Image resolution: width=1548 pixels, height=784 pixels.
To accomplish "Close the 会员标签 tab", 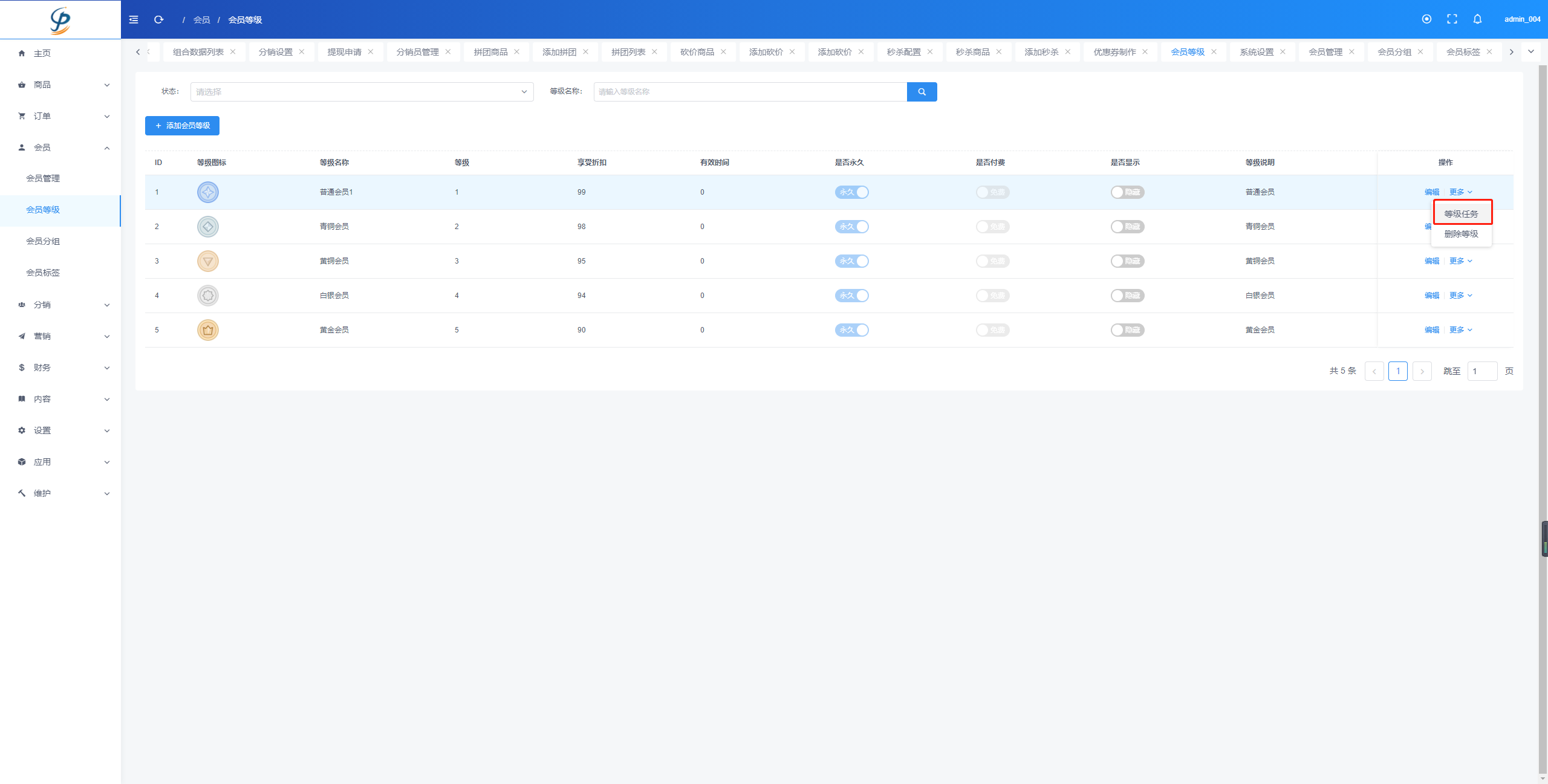I will [x=1489, y=52].
